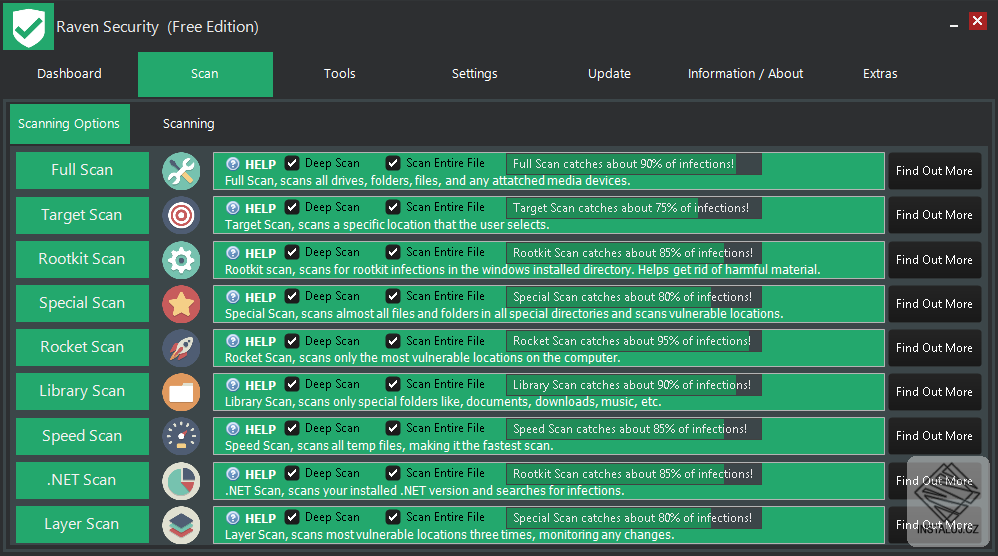This screenshot has height=556, width=998.
Task: Go to the Settings tab
Action: coord(474,74)
